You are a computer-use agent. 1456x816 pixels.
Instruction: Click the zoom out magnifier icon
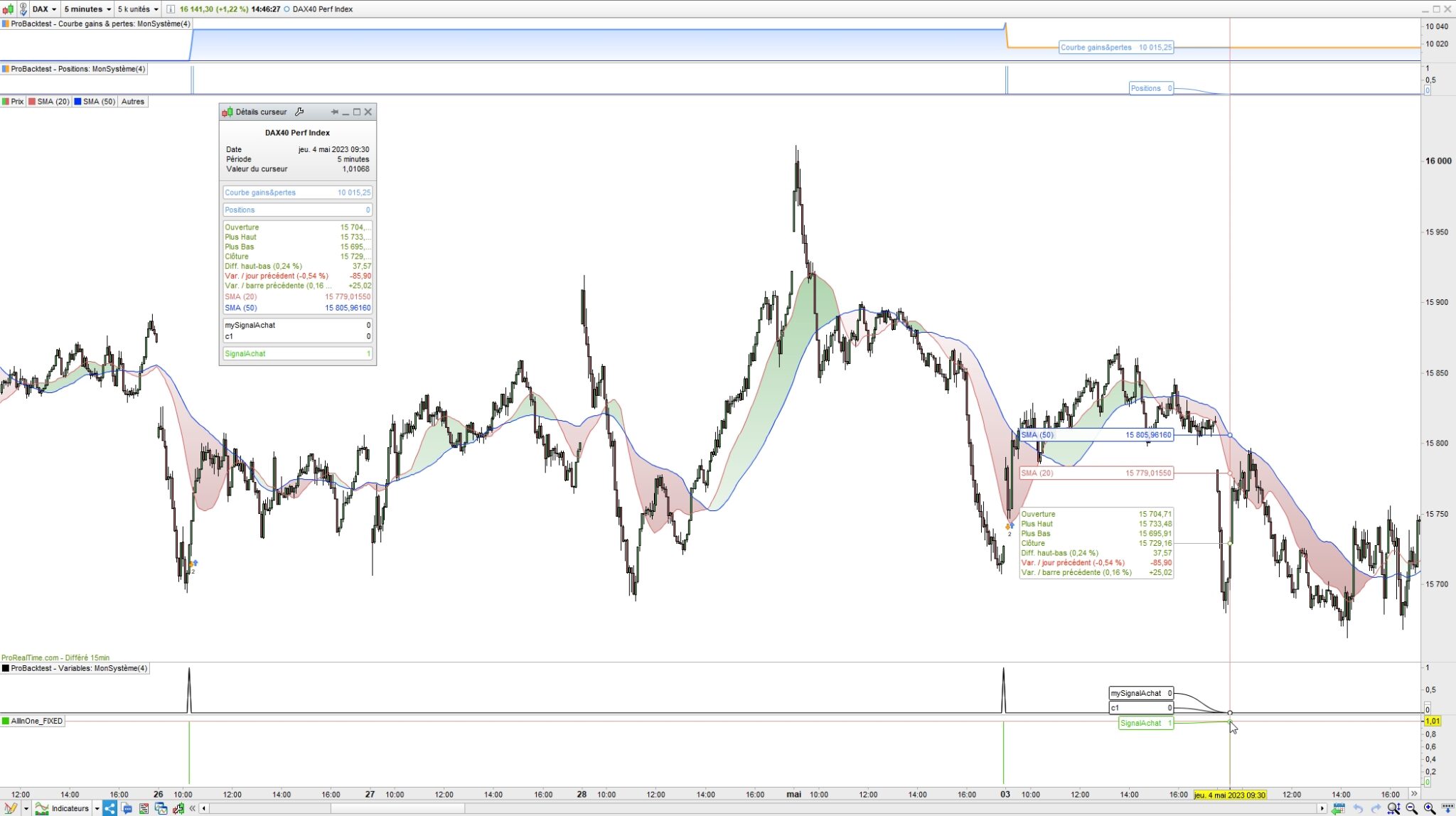1412,808
